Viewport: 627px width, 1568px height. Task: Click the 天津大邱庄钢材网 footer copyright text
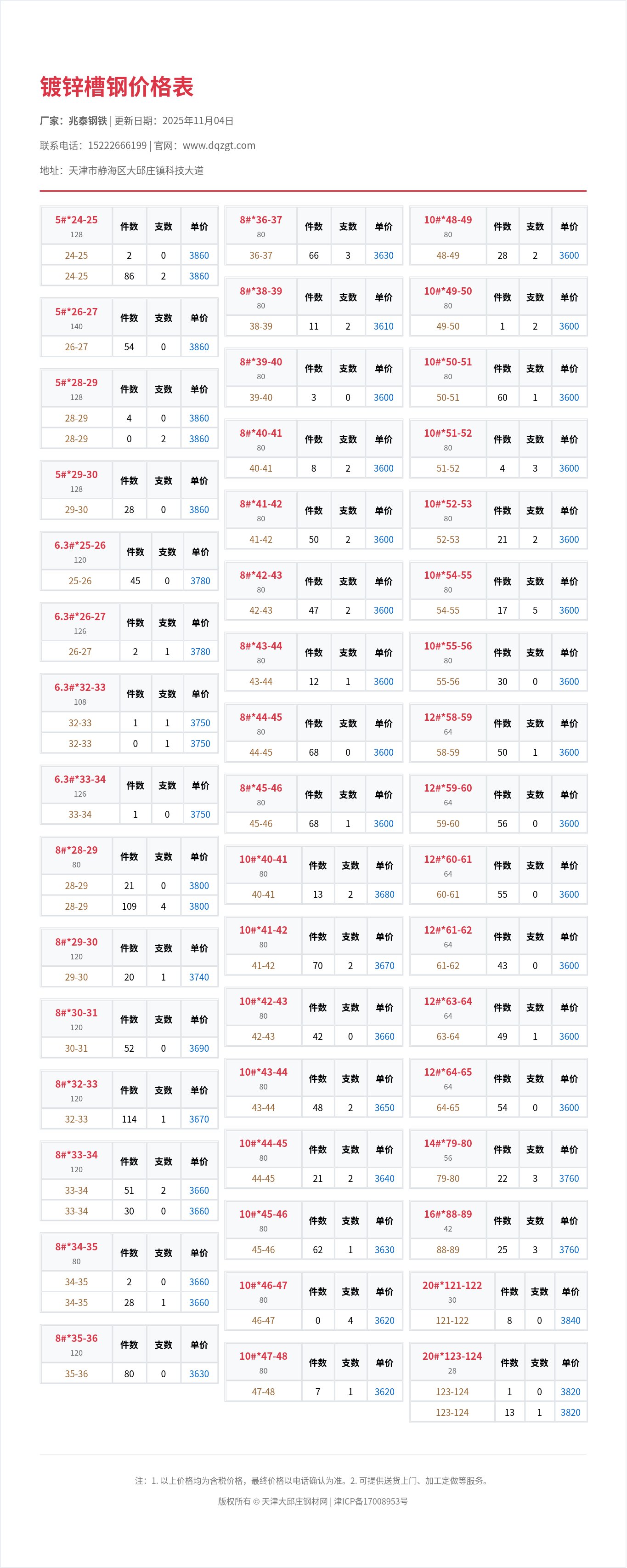coord(294,1501)
